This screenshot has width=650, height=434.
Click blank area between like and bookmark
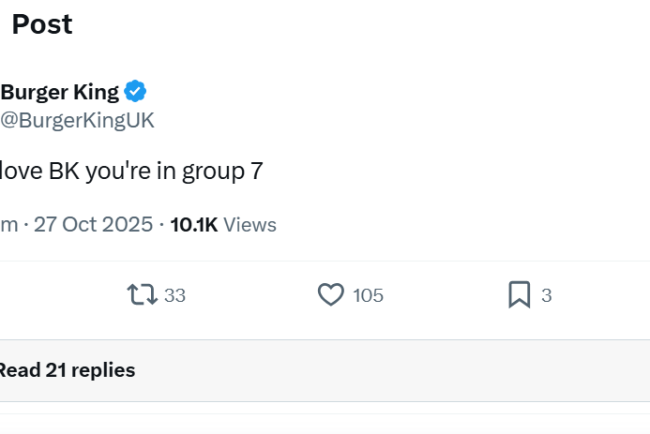445,296
